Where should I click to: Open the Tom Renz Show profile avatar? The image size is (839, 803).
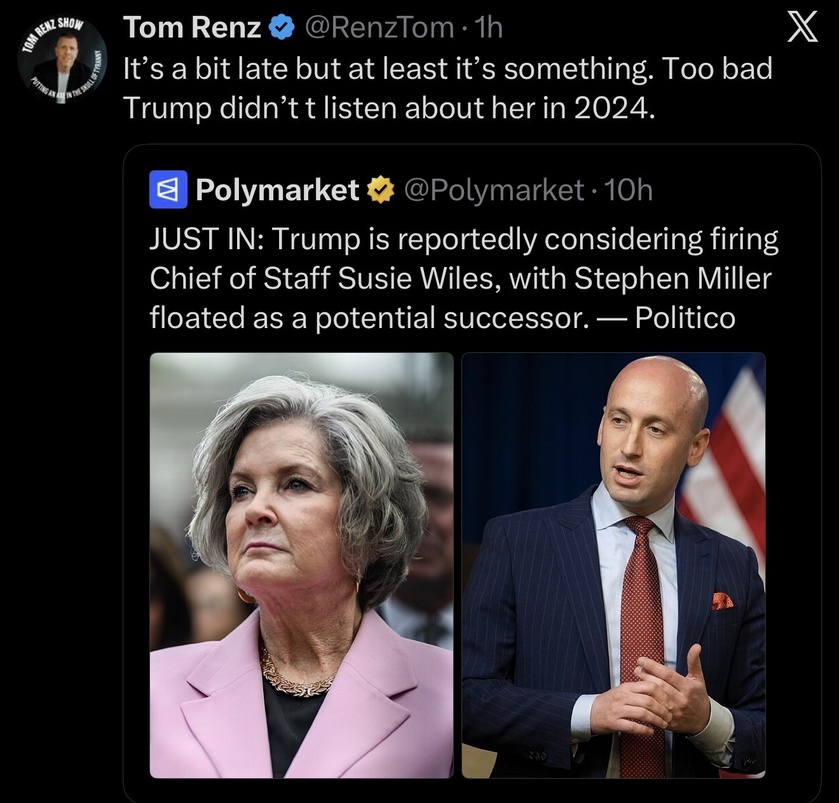(62, 60)
